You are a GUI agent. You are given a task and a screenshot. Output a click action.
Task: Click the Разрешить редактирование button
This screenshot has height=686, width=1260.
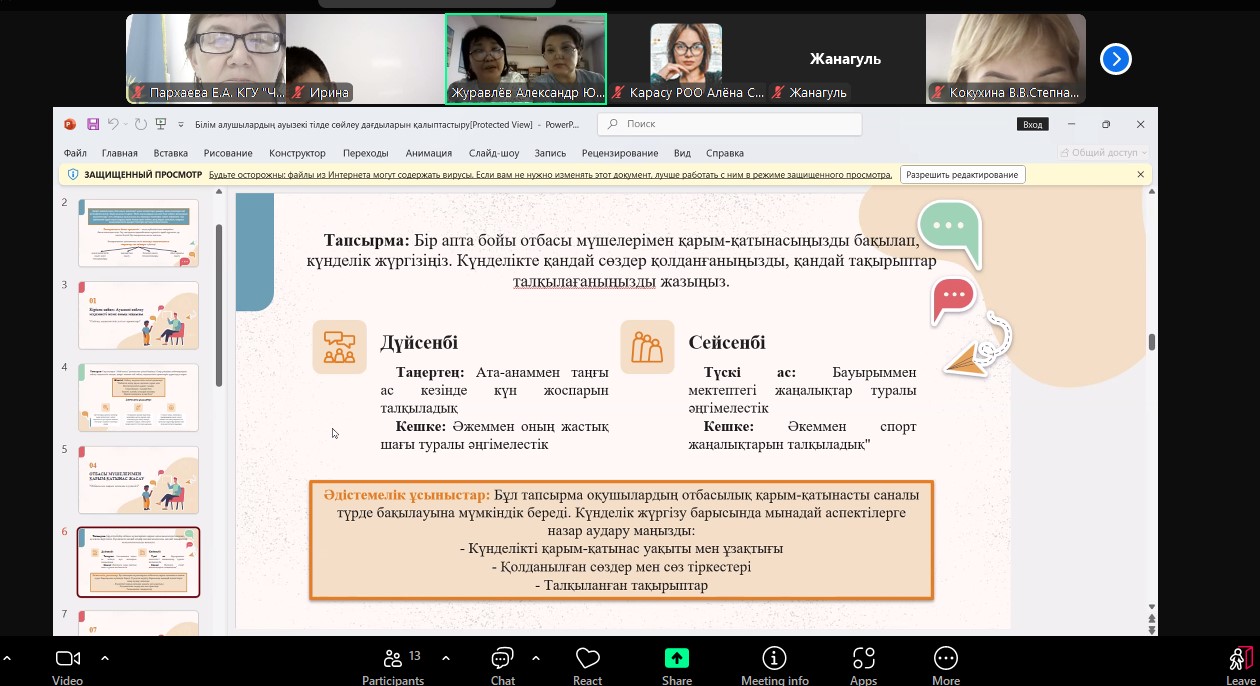(963, 175)
